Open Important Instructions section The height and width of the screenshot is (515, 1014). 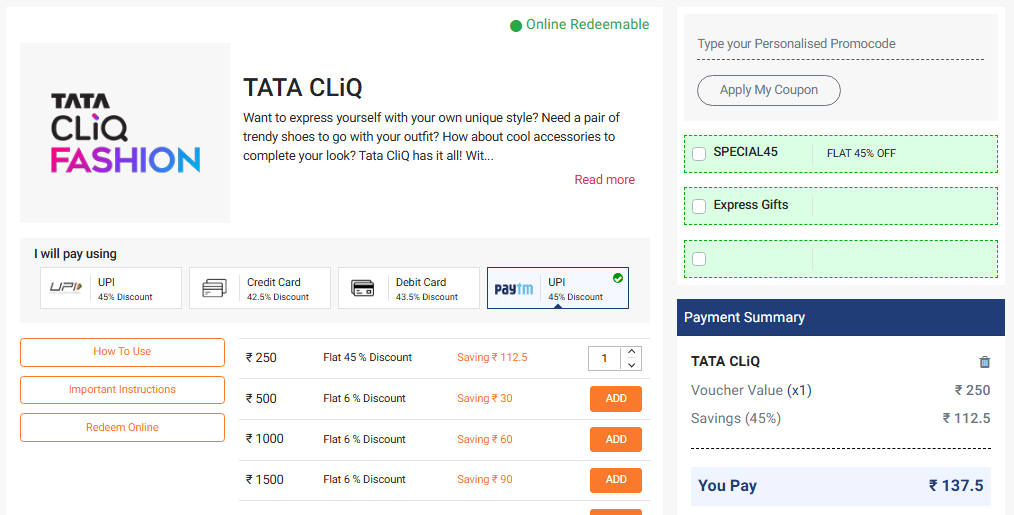[x=122, y=389]
